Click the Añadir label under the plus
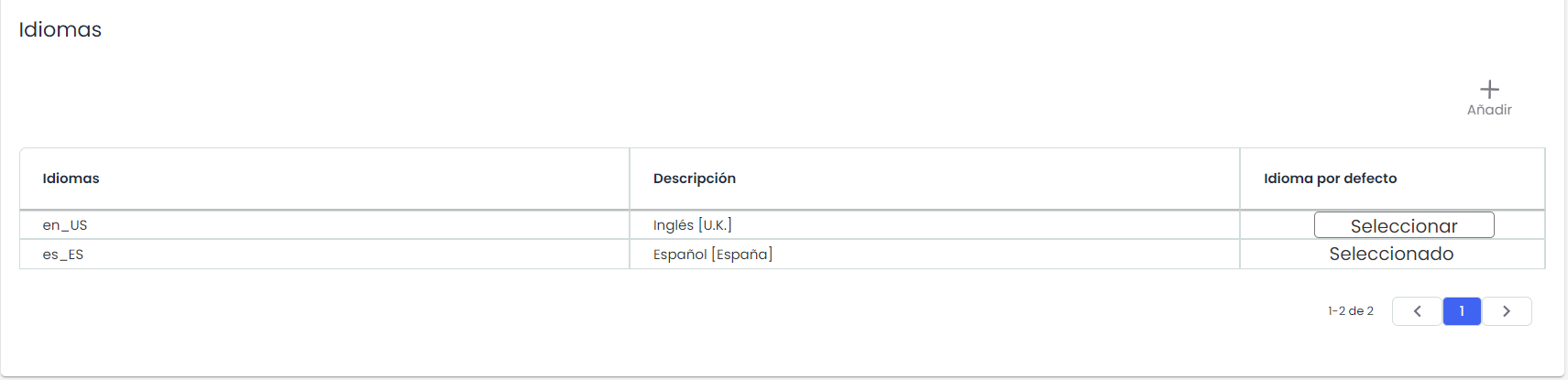 [1489, 110]
